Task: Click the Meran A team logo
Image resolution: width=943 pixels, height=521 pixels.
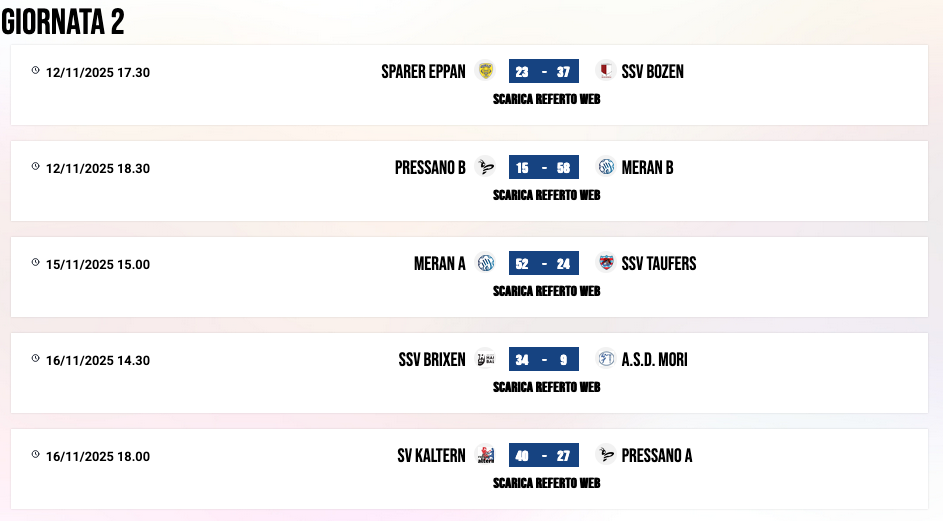Action: pos(486,263)
